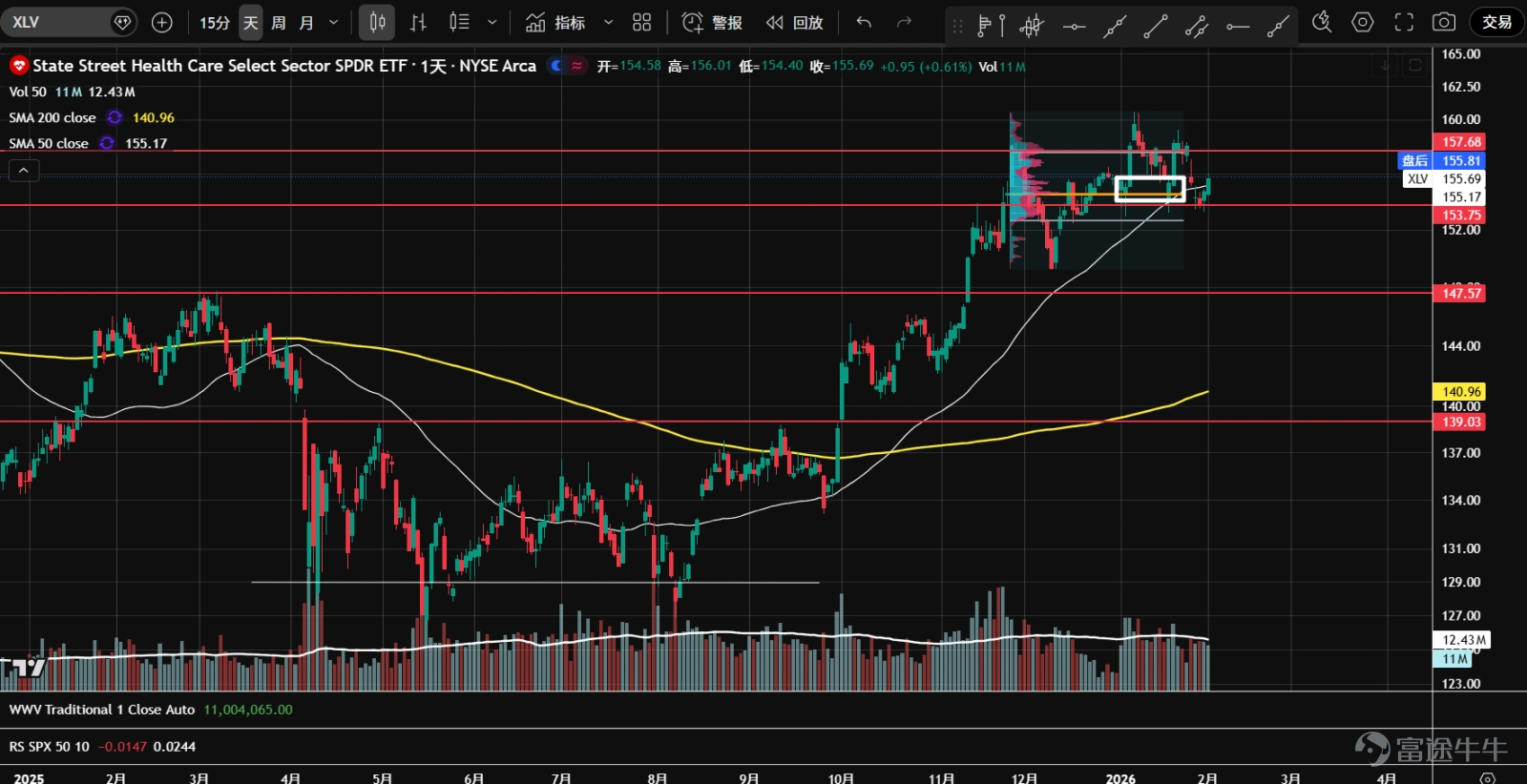Click the 153.75 red price label
The height and width of the screenshot is (784, 1527).
(x=1461, y=216)
